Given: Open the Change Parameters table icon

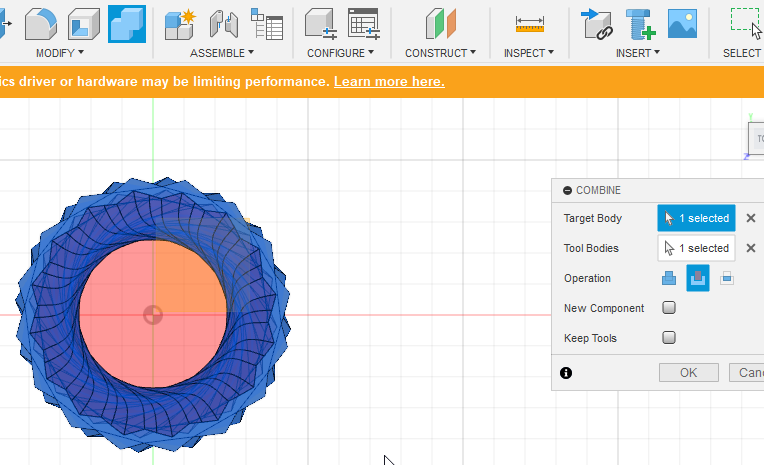Looking at the screenshot, I should coord(362,23).
